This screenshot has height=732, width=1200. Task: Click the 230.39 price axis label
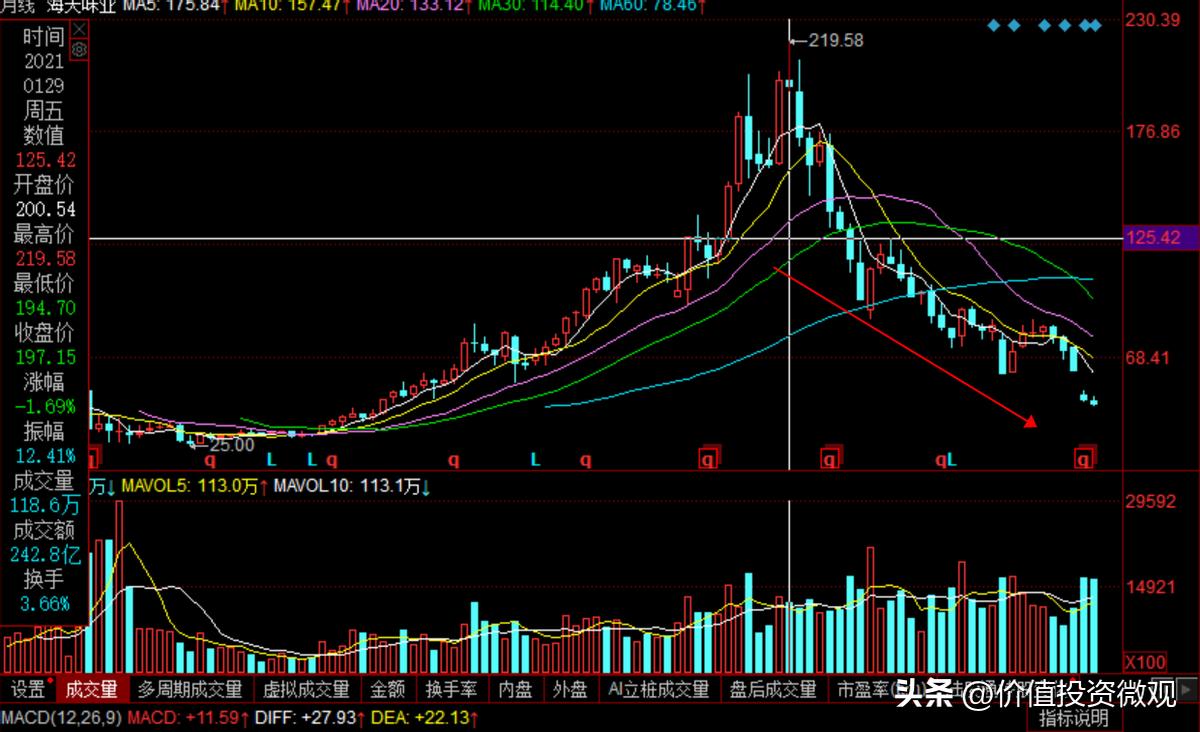(1153, 20)
